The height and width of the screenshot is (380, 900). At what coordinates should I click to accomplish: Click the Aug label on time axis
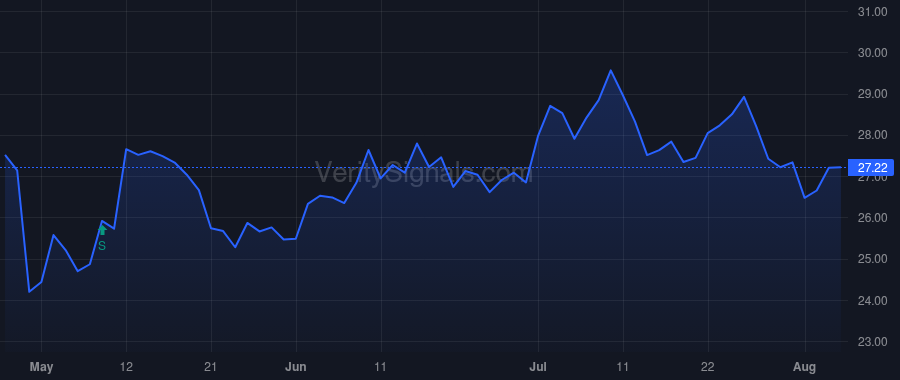tap(805, 367)
